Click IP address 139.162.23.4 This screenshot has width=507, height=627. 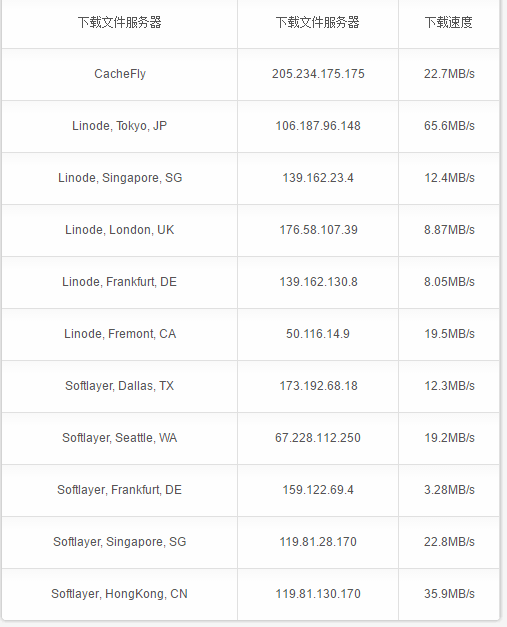(x=318, y=178)
